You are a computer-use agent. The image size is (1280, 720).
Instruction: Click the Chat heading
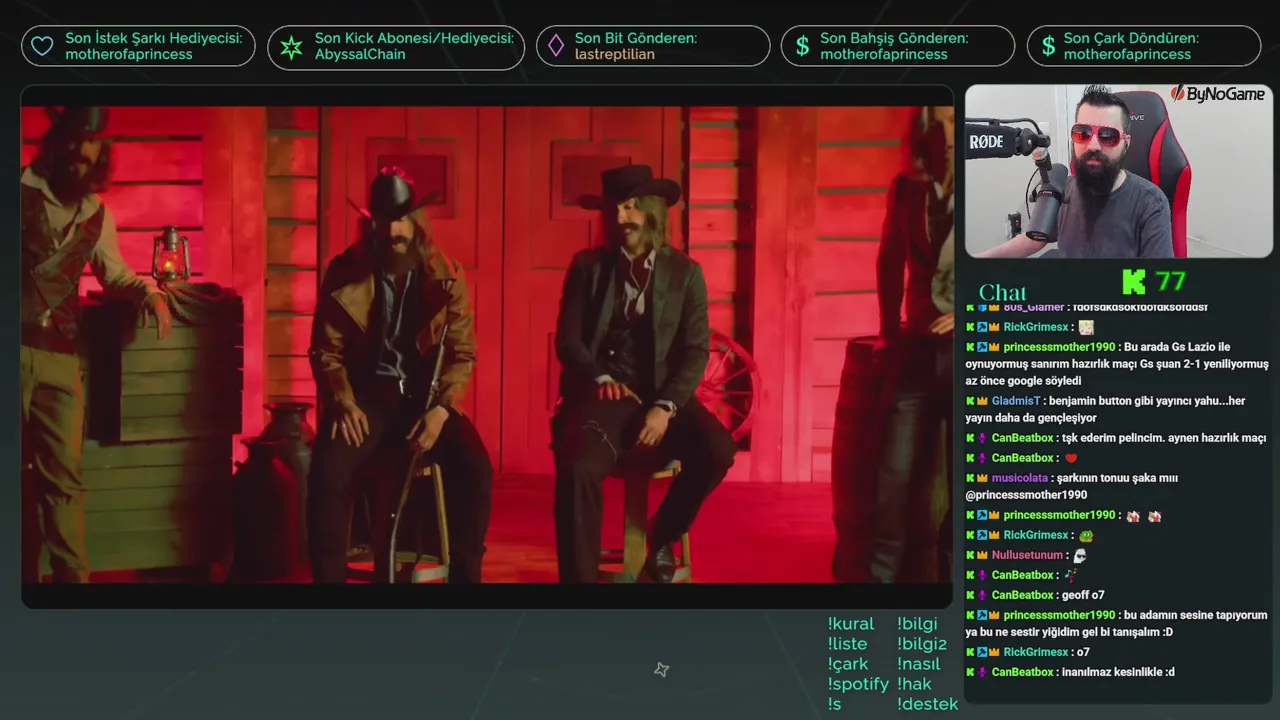(x=1003, y=292)
